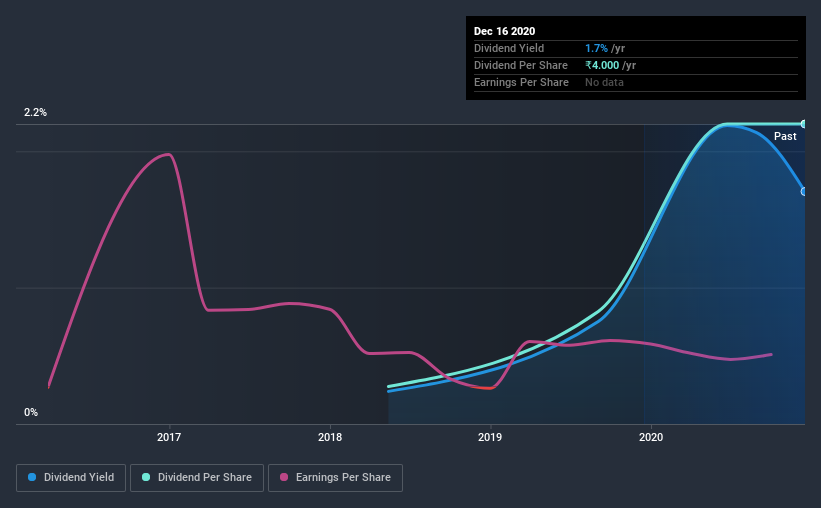Click the ₹4.000 dividend per share value
This screenshot has width=821, height=508.
click(x=602, y=65)
